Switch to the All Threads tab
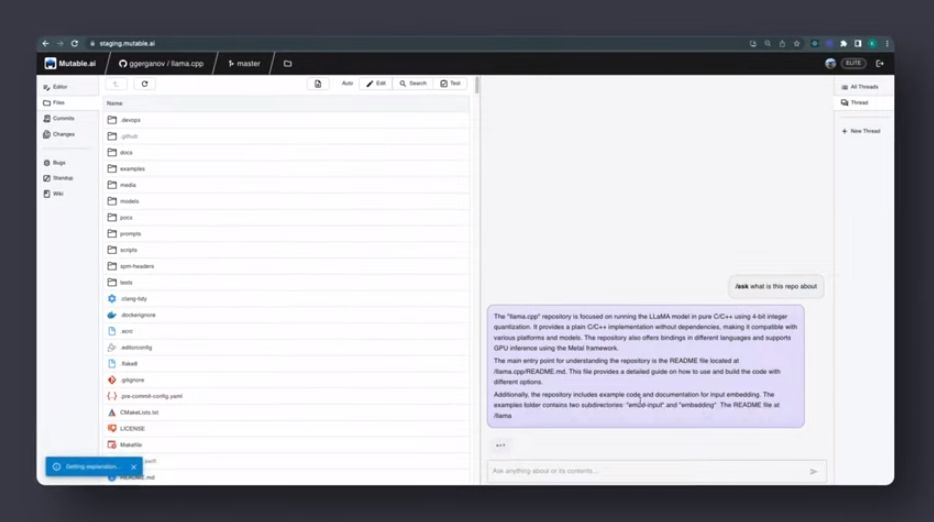The image size is (934, 522). [x=860, y=87]
